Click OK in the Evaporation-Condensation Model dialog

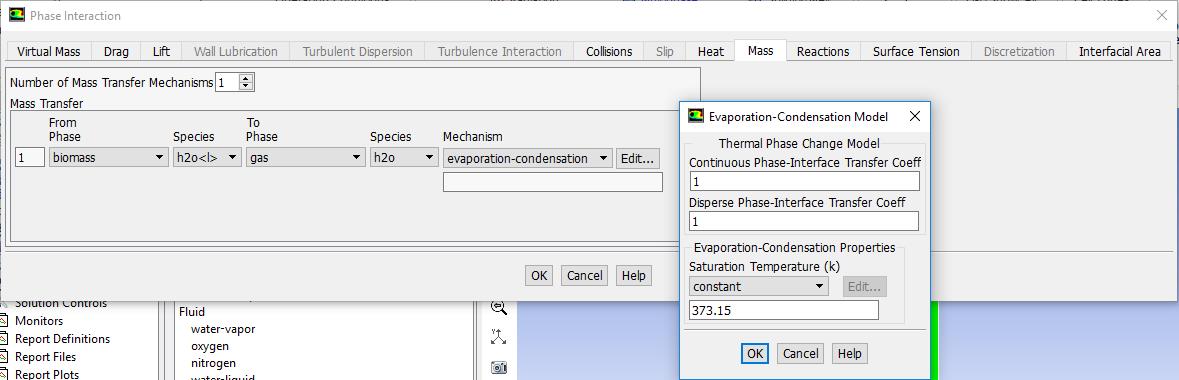point(755,354)
